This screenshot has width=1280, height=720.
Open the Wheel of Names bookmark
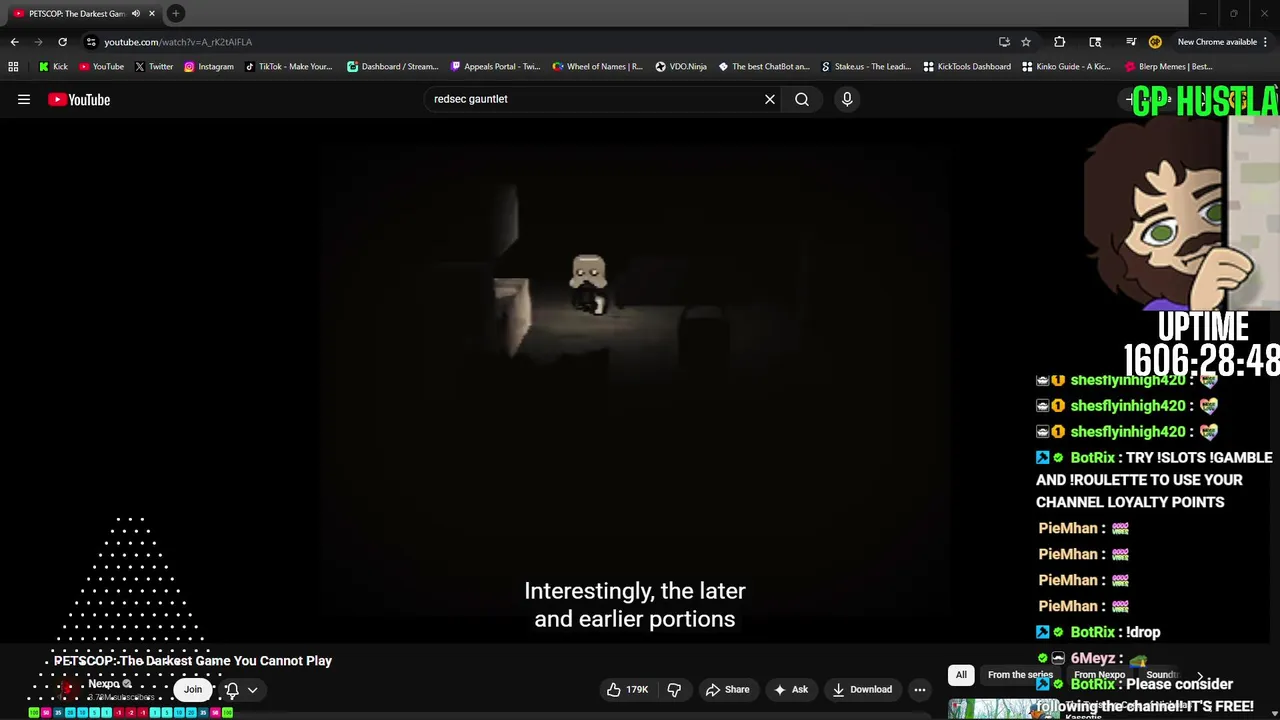pyautogui.click(x=597, y=67)
